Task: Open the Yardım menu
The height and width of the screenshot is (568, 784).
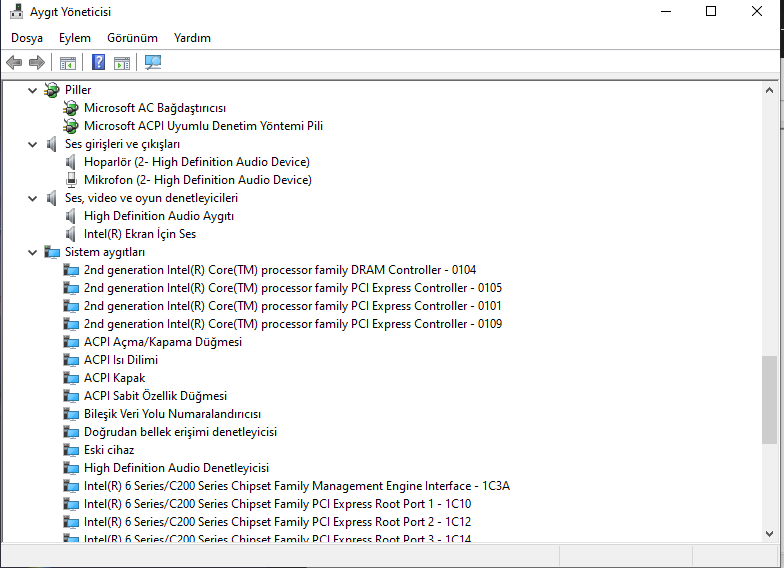Action: 192,38
